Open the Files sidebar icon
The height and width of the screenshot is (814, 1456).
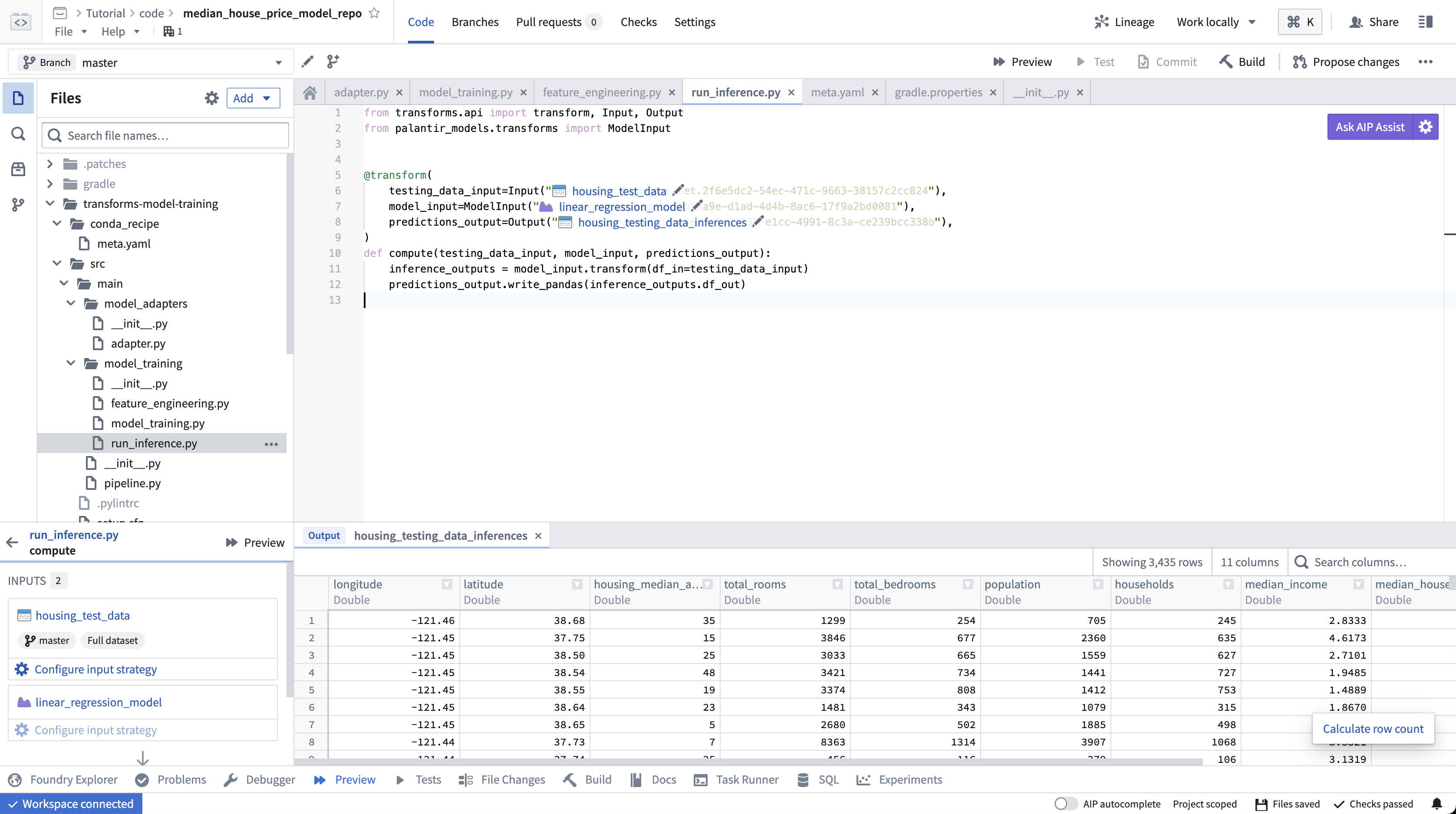[18, 98]
